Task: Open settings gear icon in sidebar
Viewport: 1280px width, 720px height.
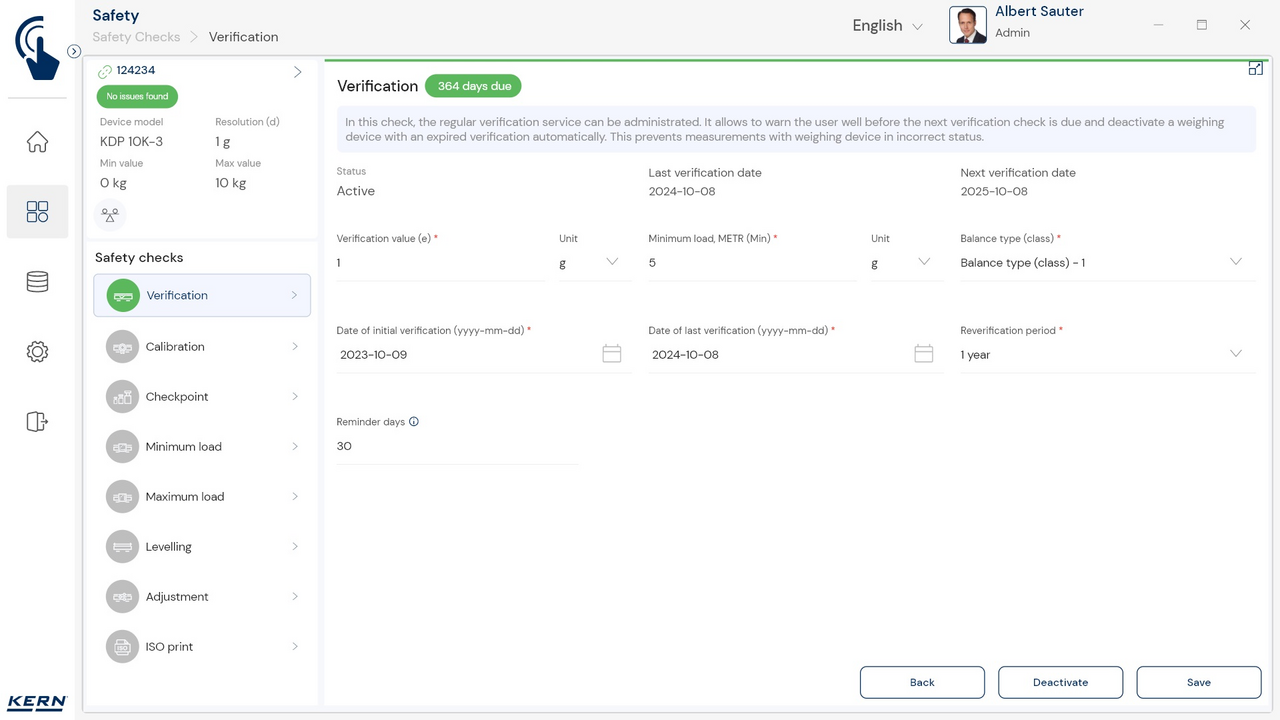Action: [37, 352]
